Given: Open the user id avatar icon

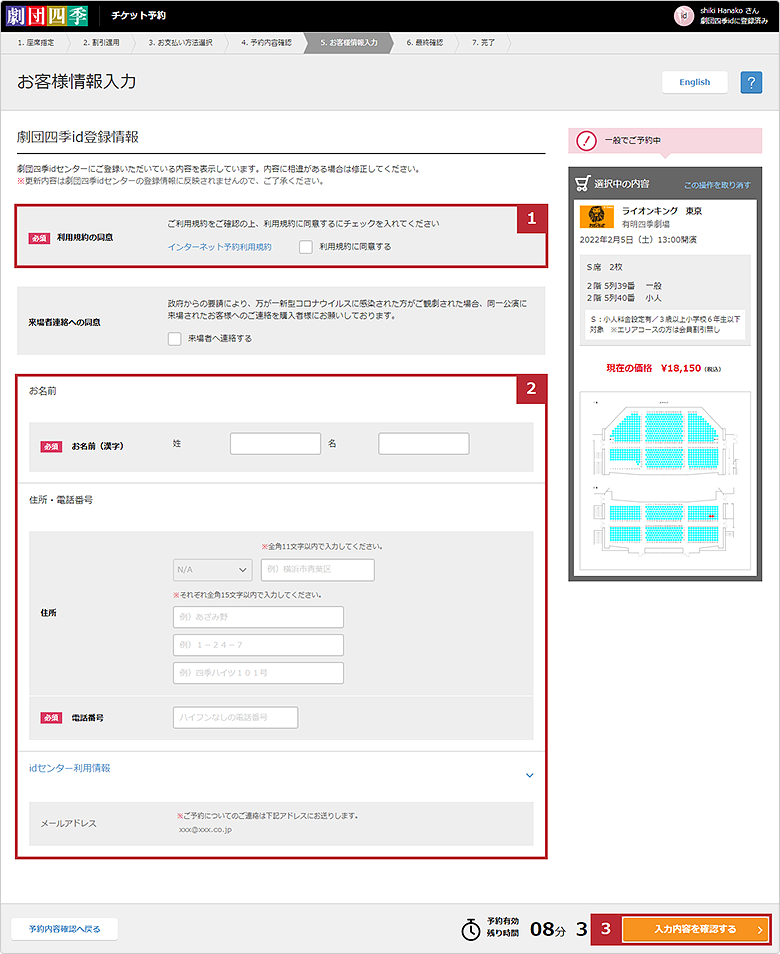Looking at the screenshot, I should 684,16.
